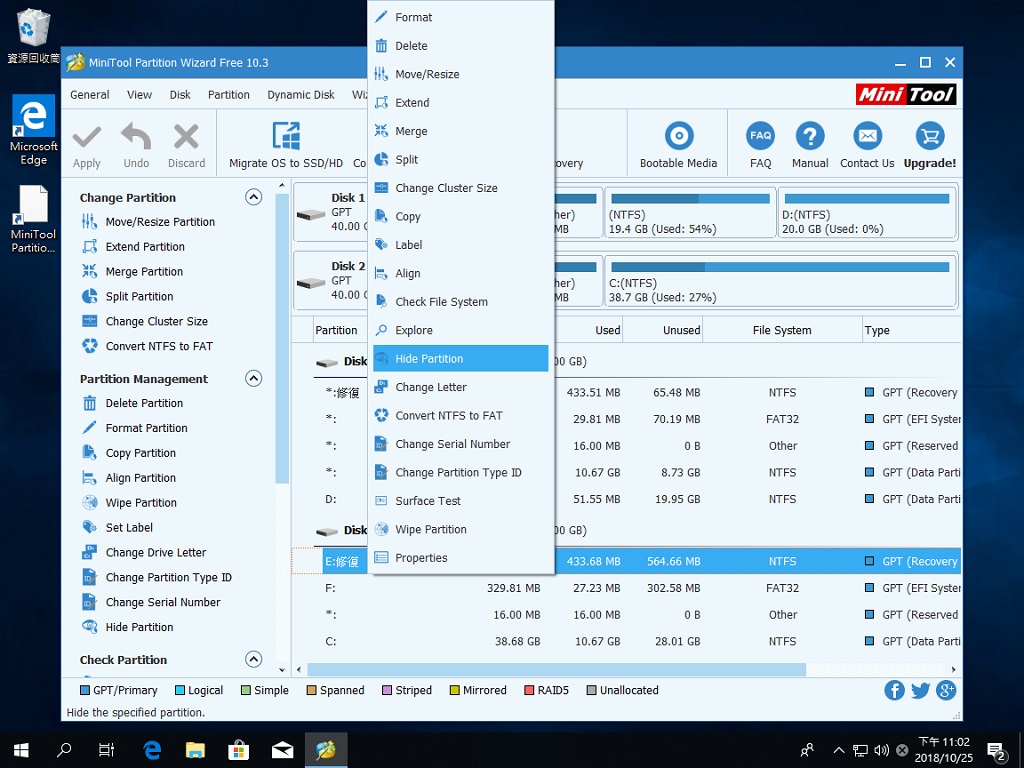Screen dimensions: 1024x768
Task: Choose Delete Partition in side panel
Action: (132, 404)
